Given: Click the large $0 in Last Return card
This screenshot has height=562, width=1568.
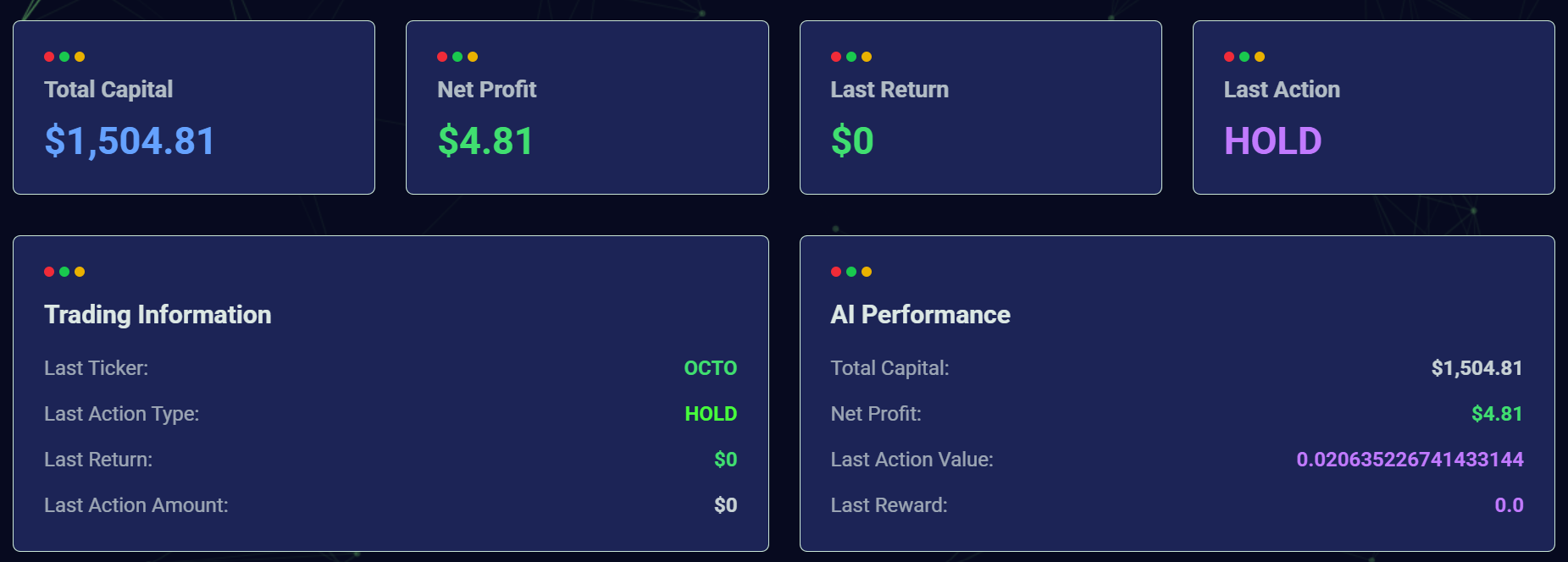Looking at the screenshot, I should 852,140.
